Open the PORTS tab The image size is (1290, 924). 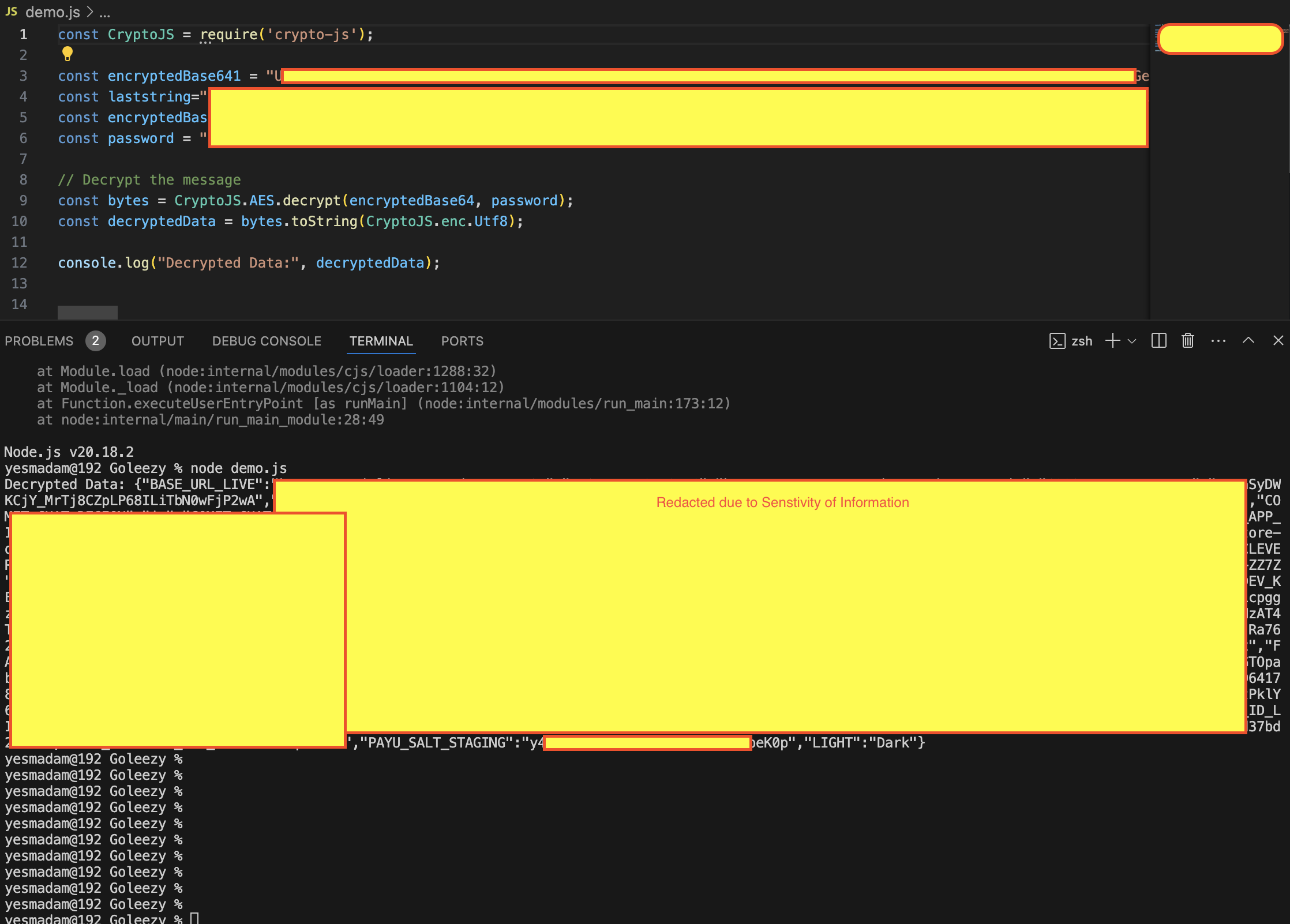click(462, 341)
